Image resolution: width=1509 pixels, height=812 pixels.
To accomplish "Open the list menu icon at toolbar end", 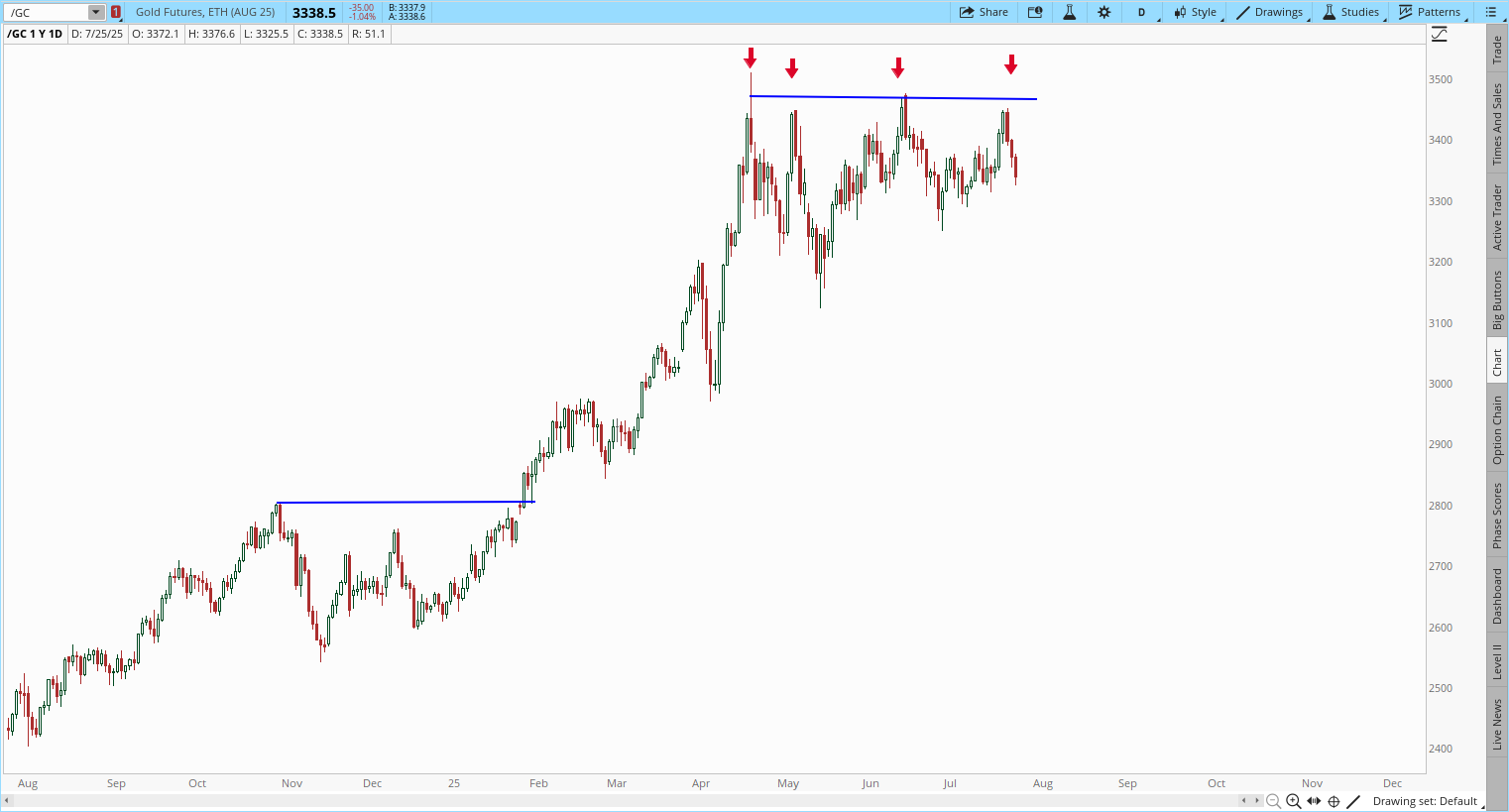I will coord(1490,12).
